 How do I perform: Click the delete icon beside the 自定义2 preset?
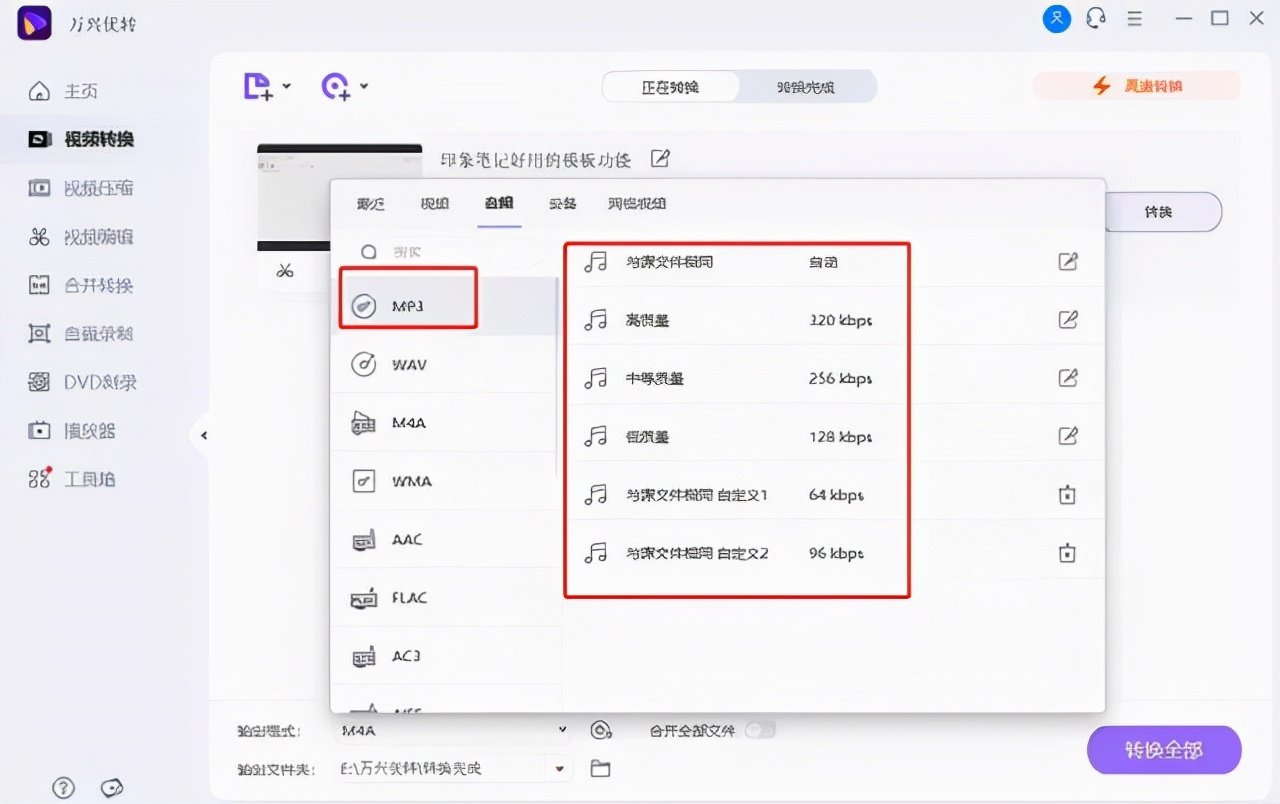click(1068, 552)
